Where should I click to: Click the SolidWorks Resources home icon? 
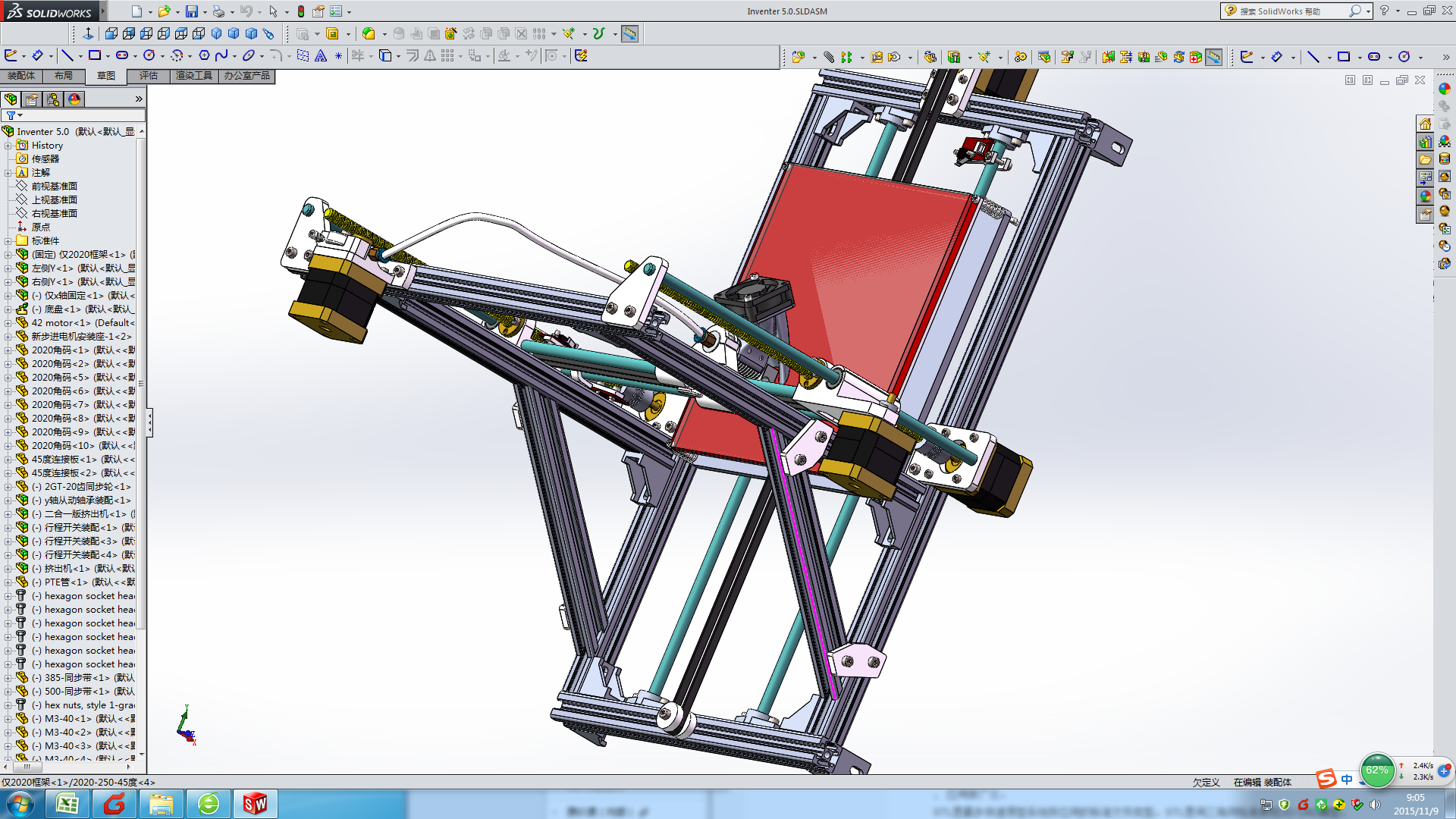1425,124
